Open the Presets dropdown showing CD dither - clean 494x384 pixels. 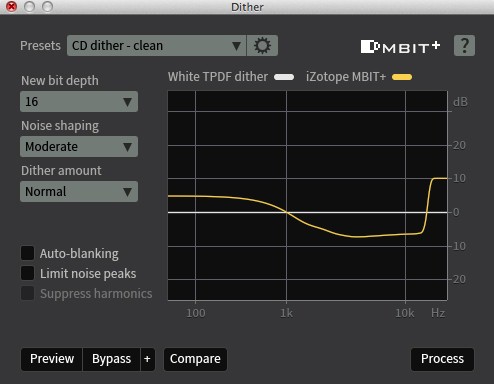pyautogui.click(x=156, y=46)
